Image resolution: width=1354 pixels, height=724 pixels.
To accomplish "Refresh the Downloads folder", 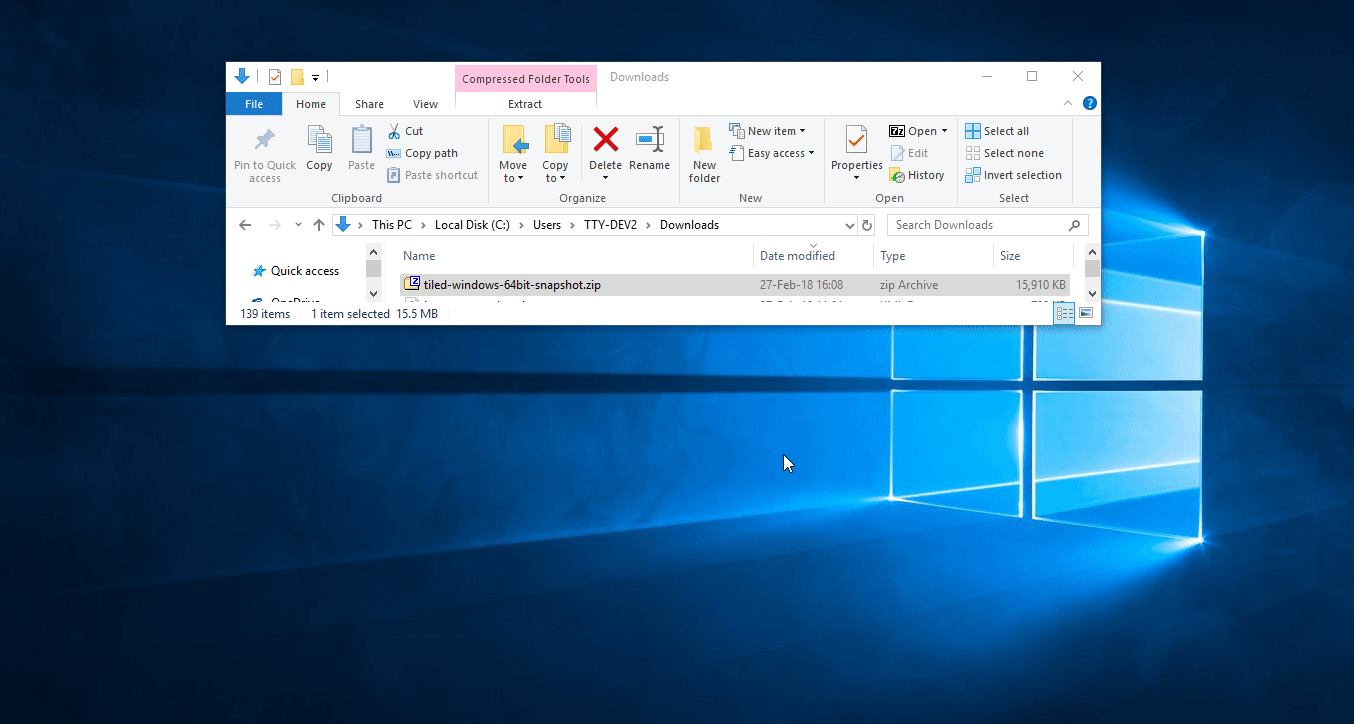I will [867, 226].
